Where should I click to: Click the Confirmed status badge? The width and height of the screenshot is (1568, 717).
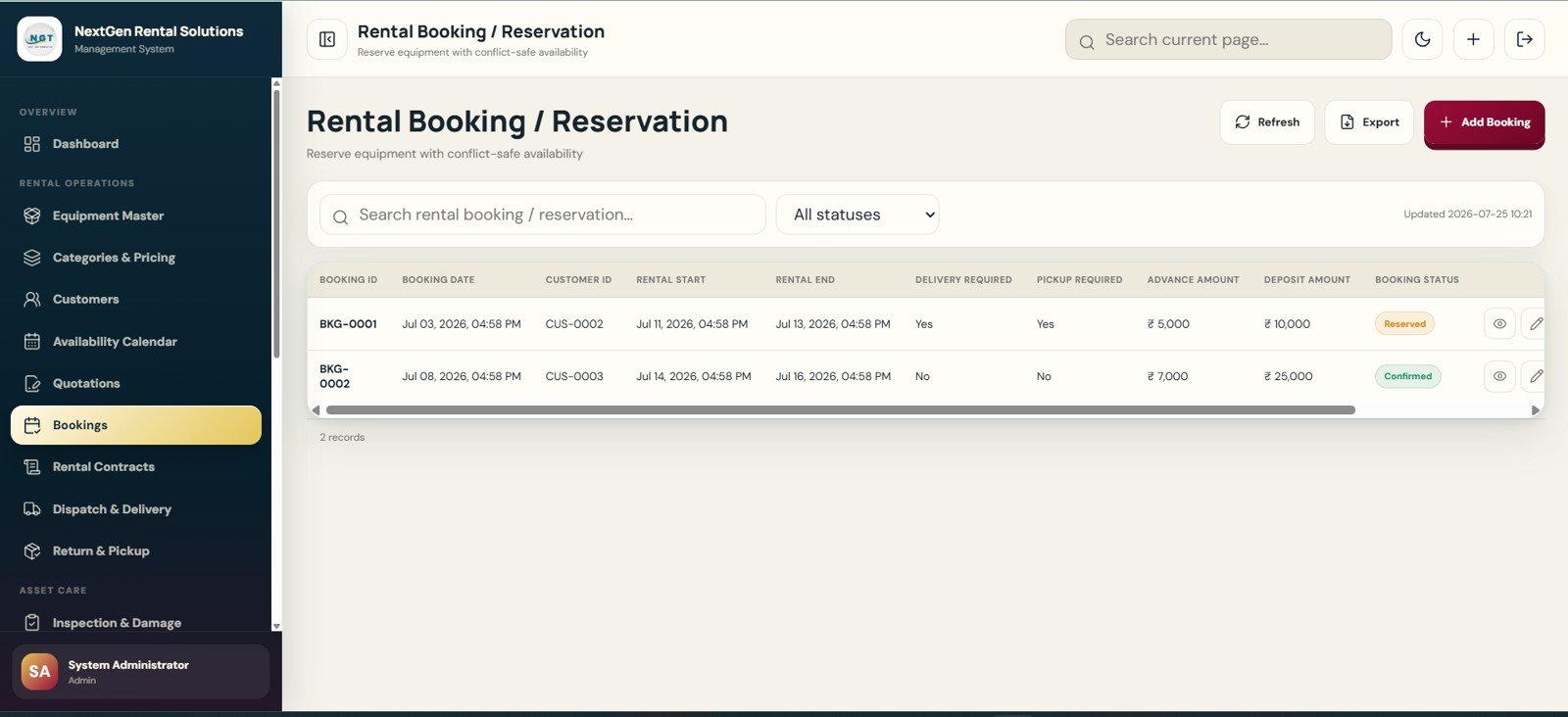(x=1407, y=376)
